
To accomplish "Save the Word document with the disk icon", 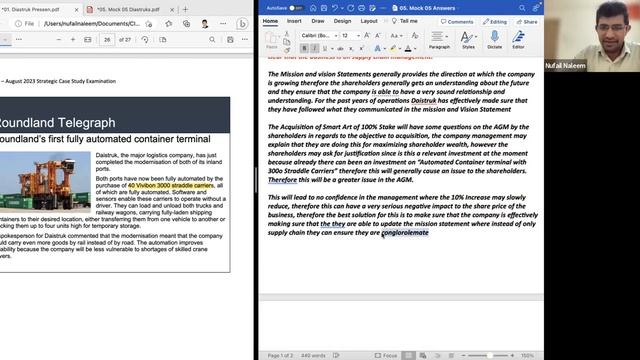I will (324, 8).
